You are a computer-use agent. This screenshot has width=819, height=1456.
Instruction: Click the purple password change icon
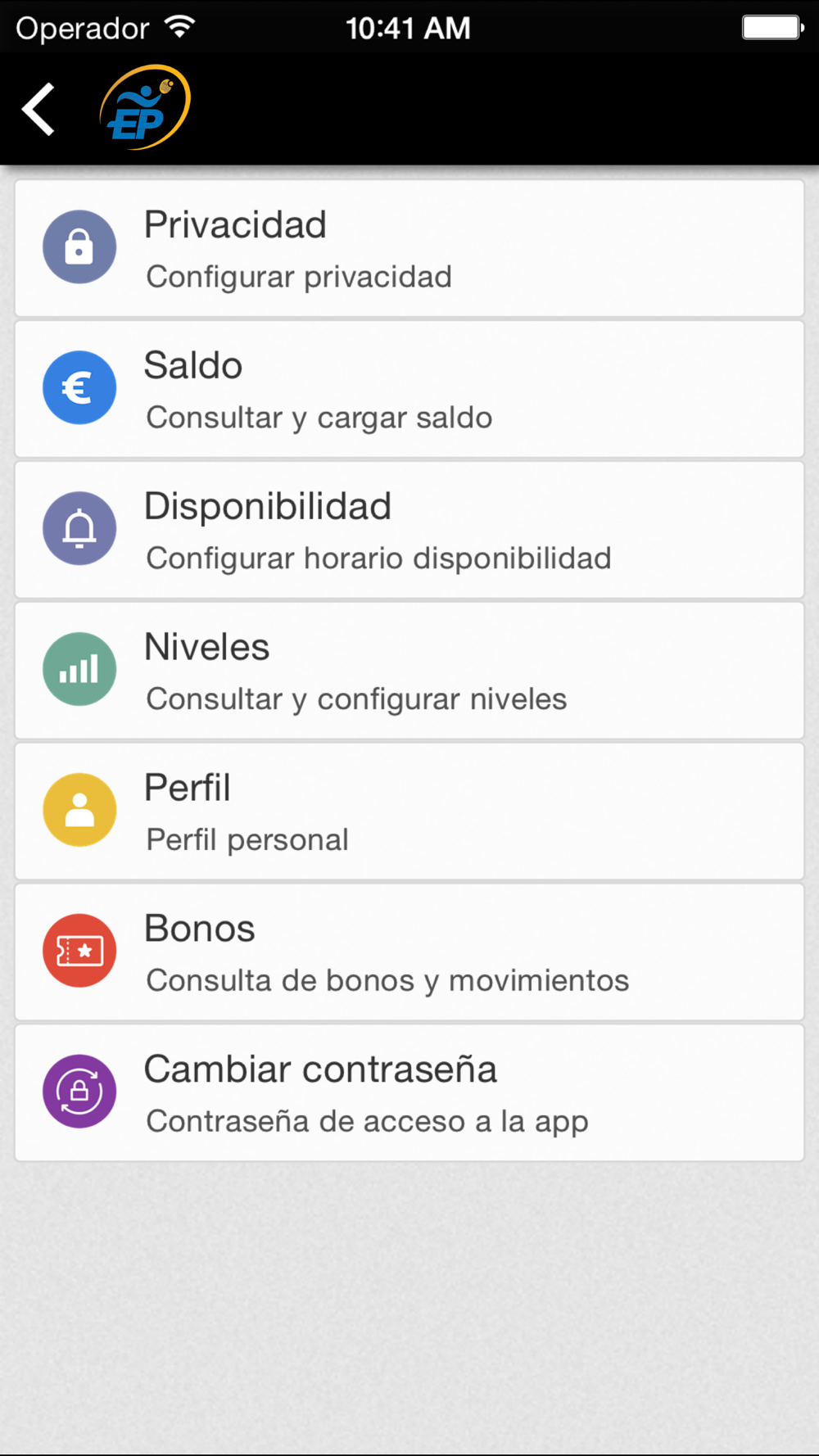(79, 1092)
